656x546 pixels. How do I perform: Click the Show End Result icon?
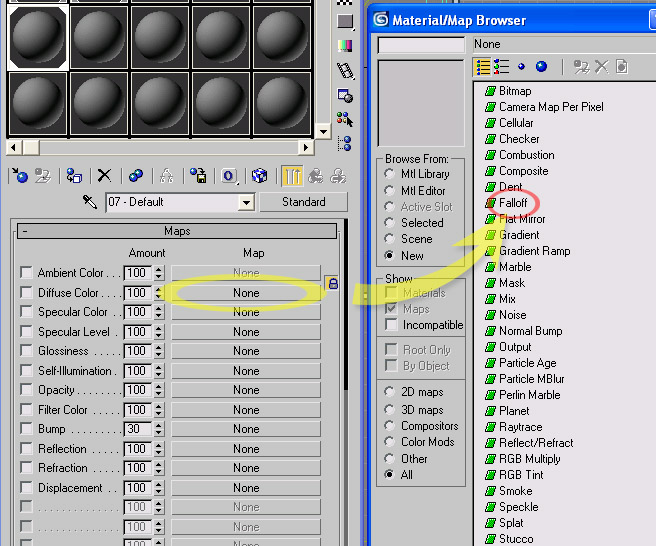(x=292, y=176)
